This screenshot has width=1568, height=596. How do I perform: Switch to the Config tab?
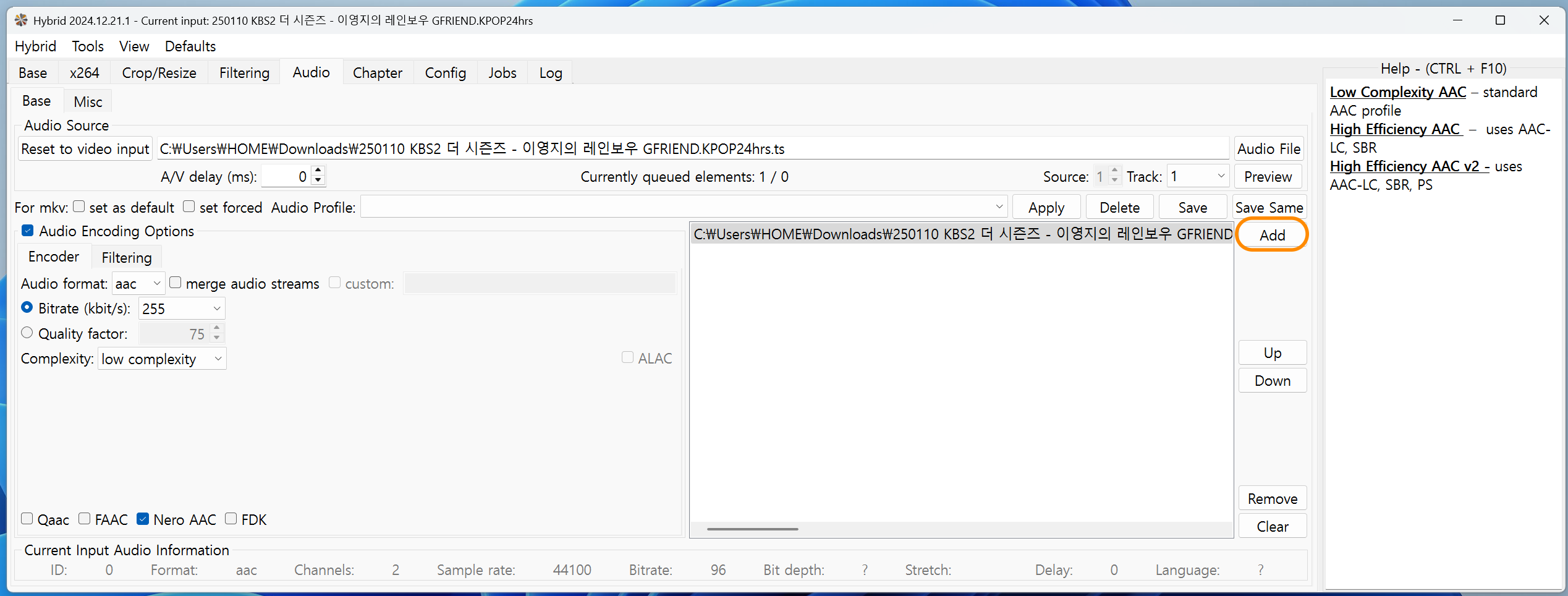pyautogui.click(x=446, y=73)
